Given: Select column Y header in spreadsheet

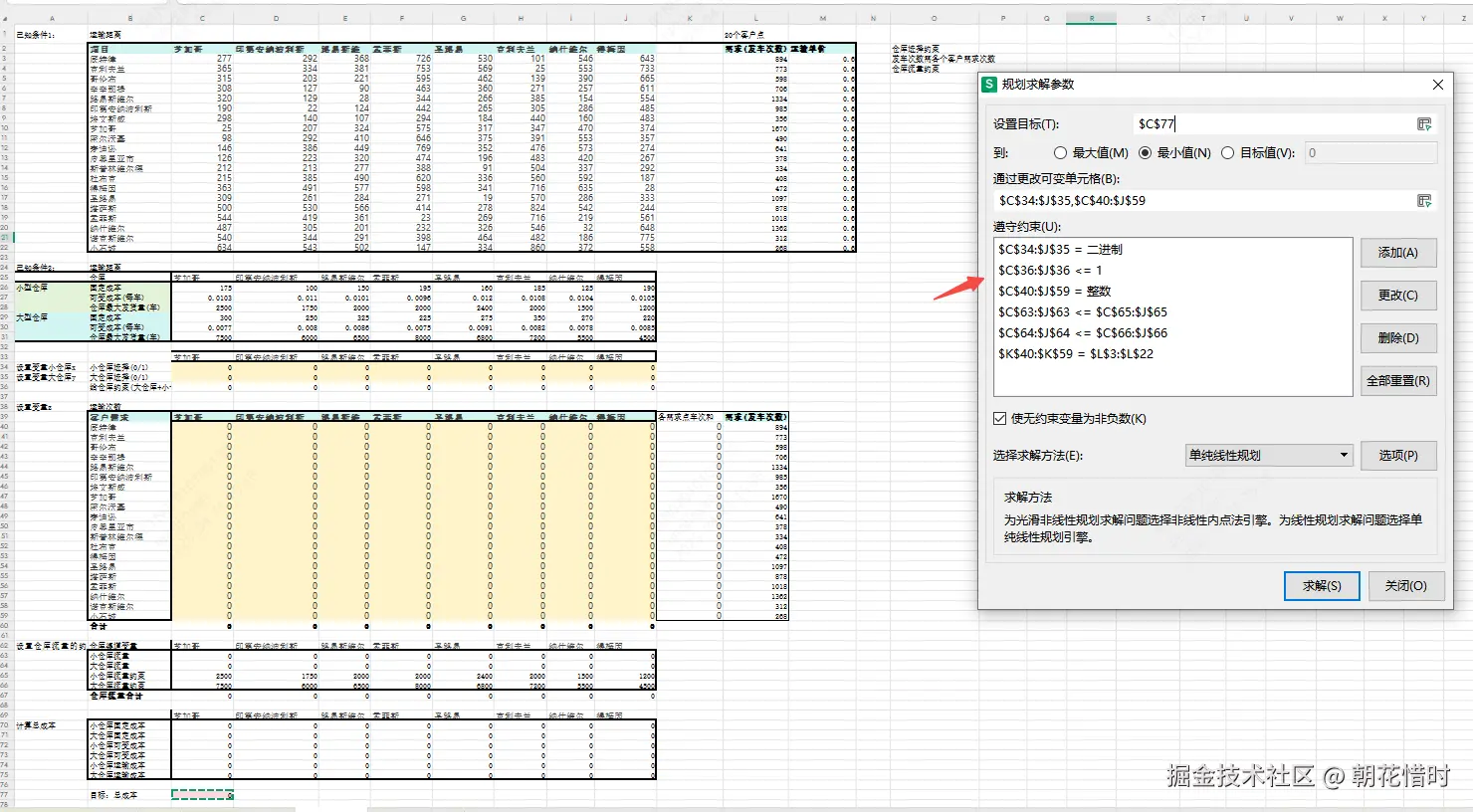Looking at the screenshot, I should click(x=1423, y=18).
